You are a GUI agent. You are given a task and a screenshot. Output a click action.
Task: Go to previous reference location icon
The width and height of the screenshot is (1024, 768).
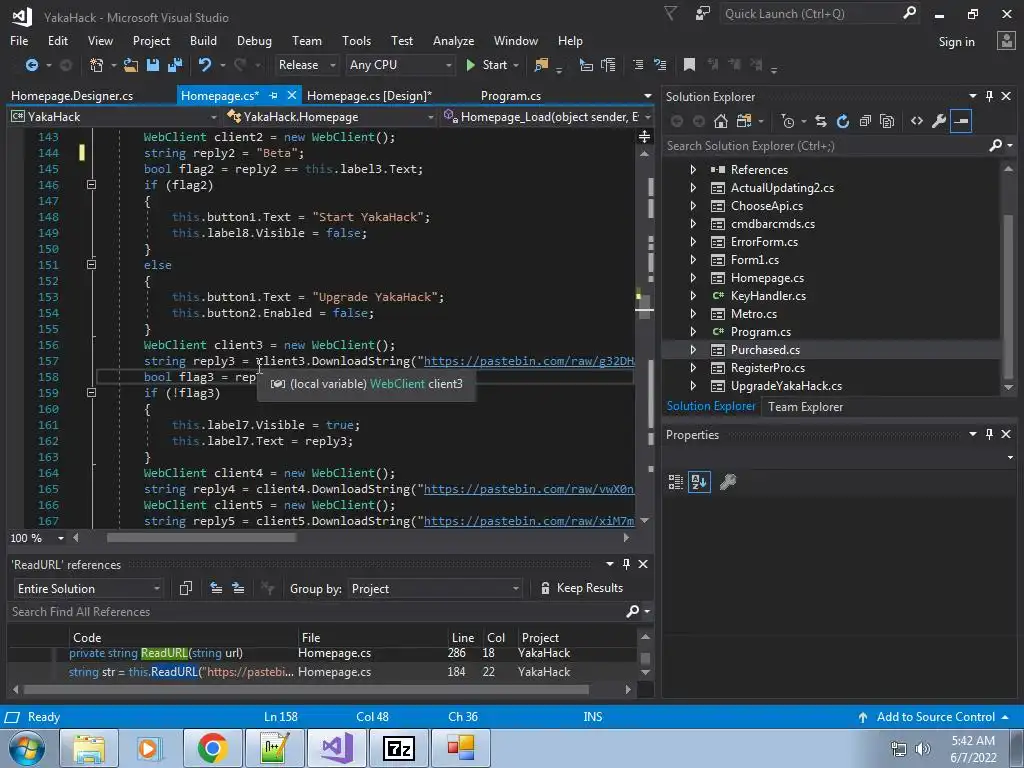click(x=216, y=588)
